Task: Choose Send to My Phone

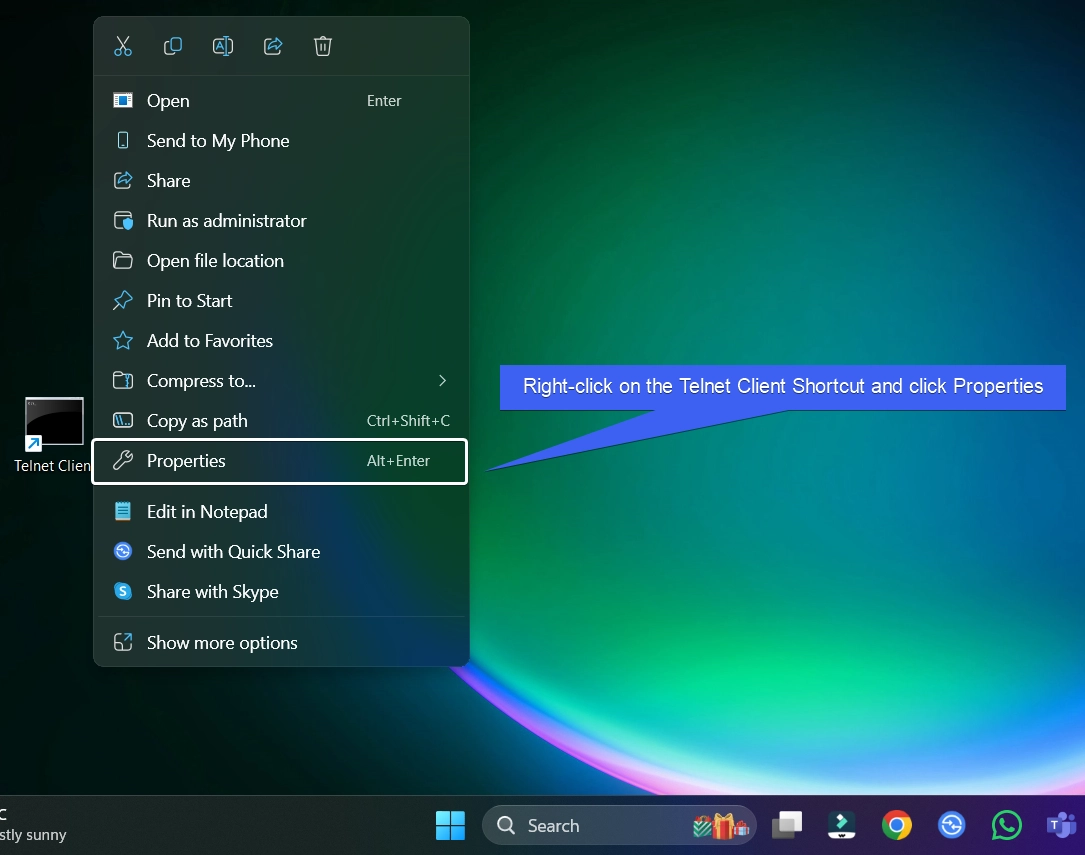Action: tap(281, 141)
